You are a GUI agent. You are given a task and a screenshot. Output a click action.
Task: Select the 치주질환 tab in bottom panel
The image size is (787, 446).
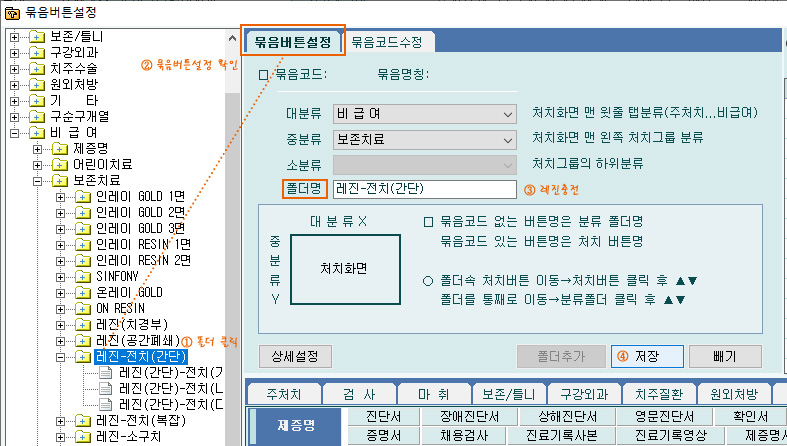[659, 393]
